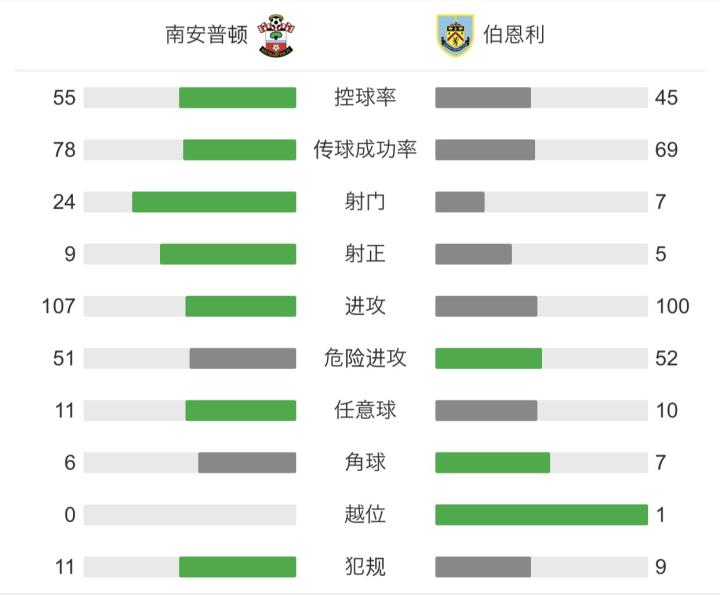The image size is (720, 595).
Task: Click the Southampton club crest icon
Action: [275, 35]
